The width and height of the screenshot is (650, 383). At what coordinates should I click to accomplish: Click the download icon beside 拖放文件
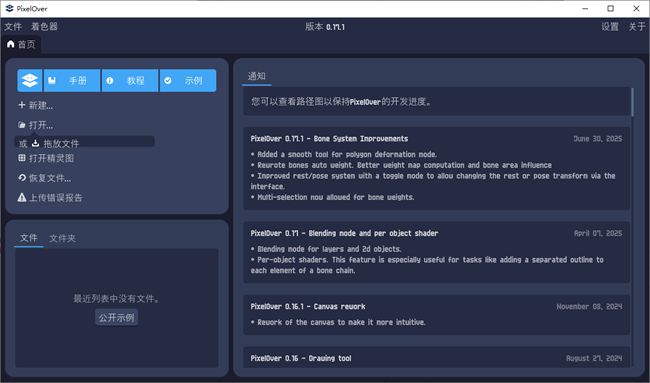tap(36, 143)
